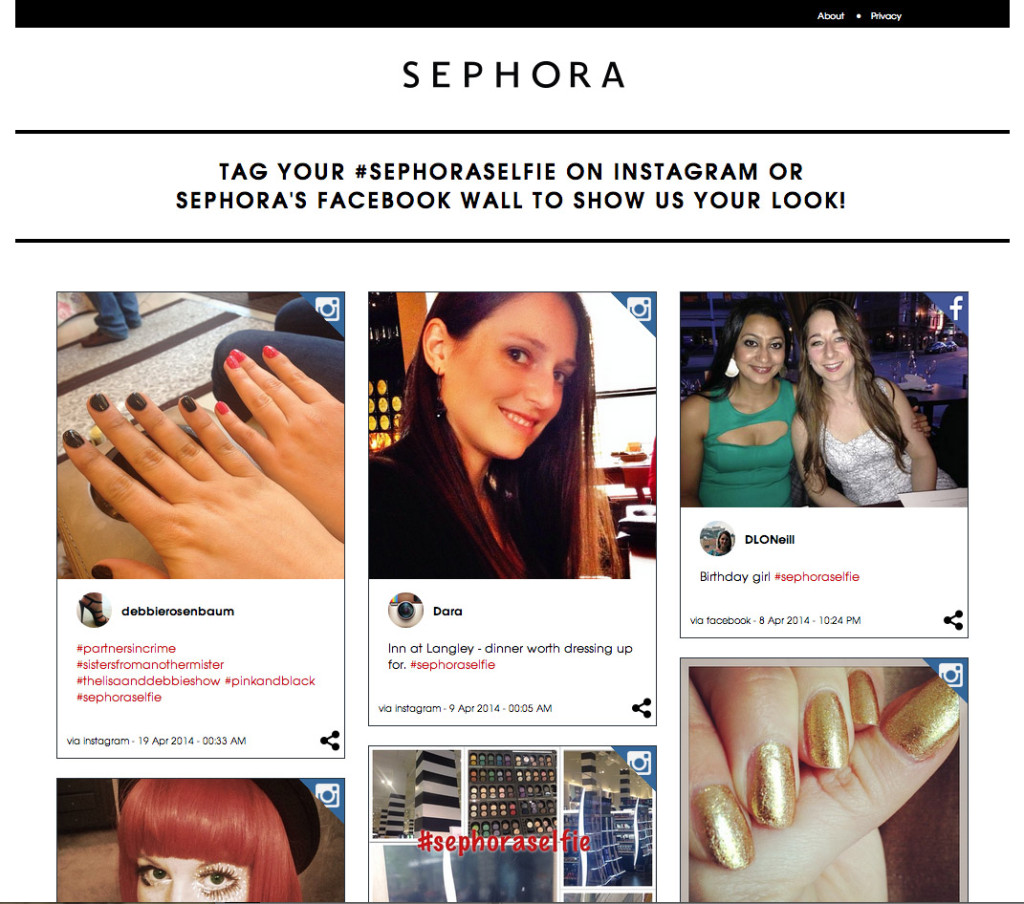1024x904 pixels.
Task: Open the Privacy page
Action: (x=886, y=16)
